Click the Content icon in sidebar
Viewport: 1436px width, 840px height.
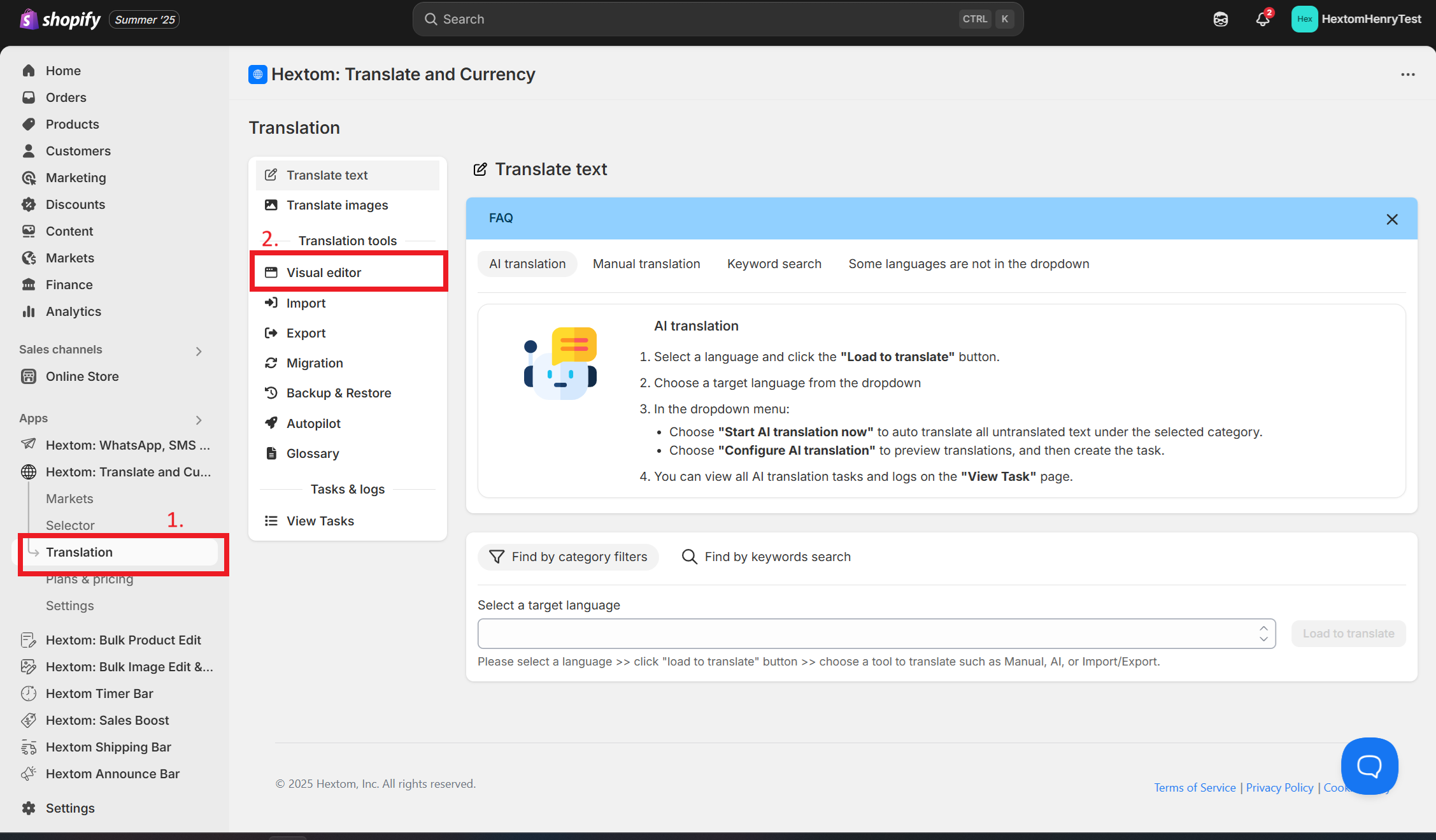(29, 231)
